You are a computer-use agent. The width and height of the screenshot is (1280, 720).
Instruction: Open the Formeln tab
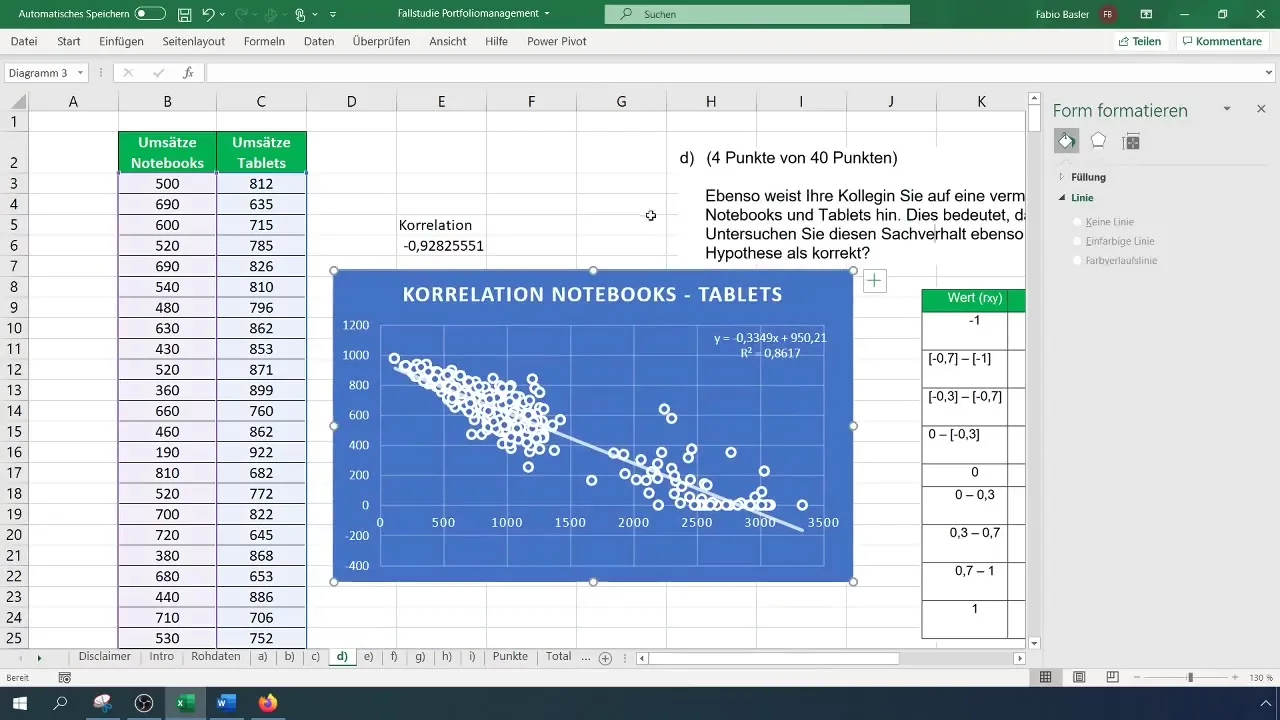click(265, 41)
